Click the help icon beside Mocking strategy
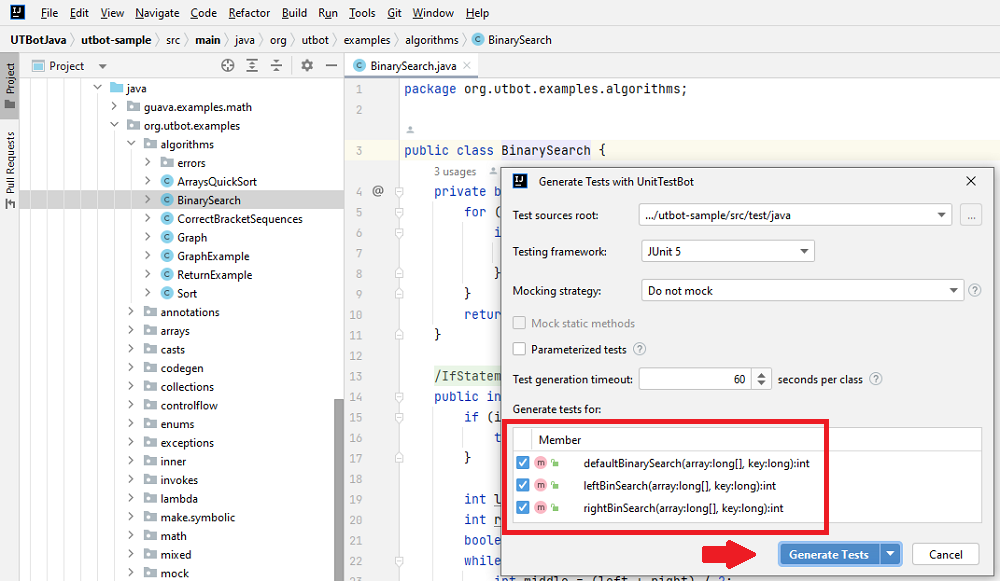The width and height of the screenshot is (1000, 581). point(974,291)
